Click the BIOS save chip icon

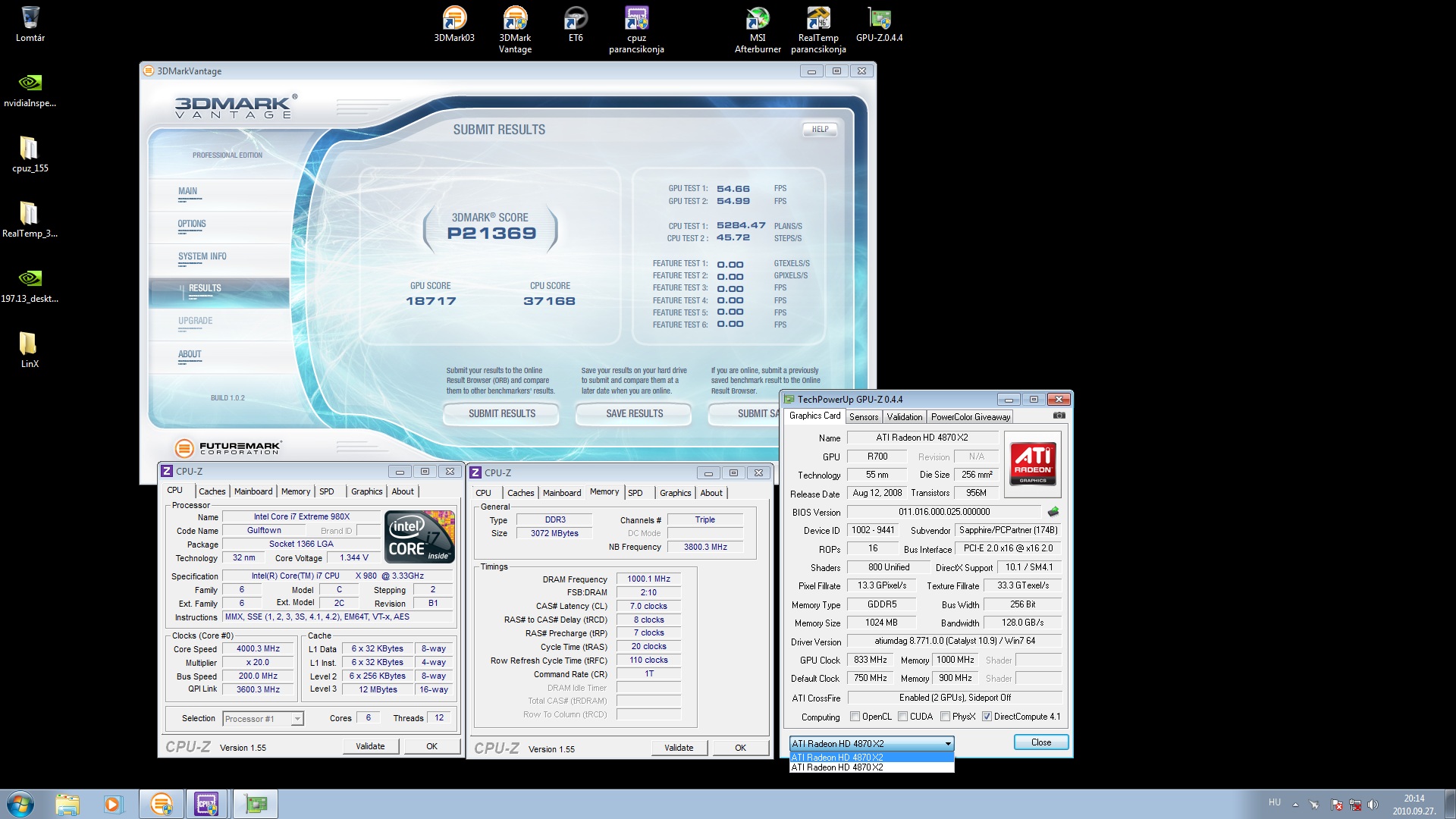[x=1053, y=512]
